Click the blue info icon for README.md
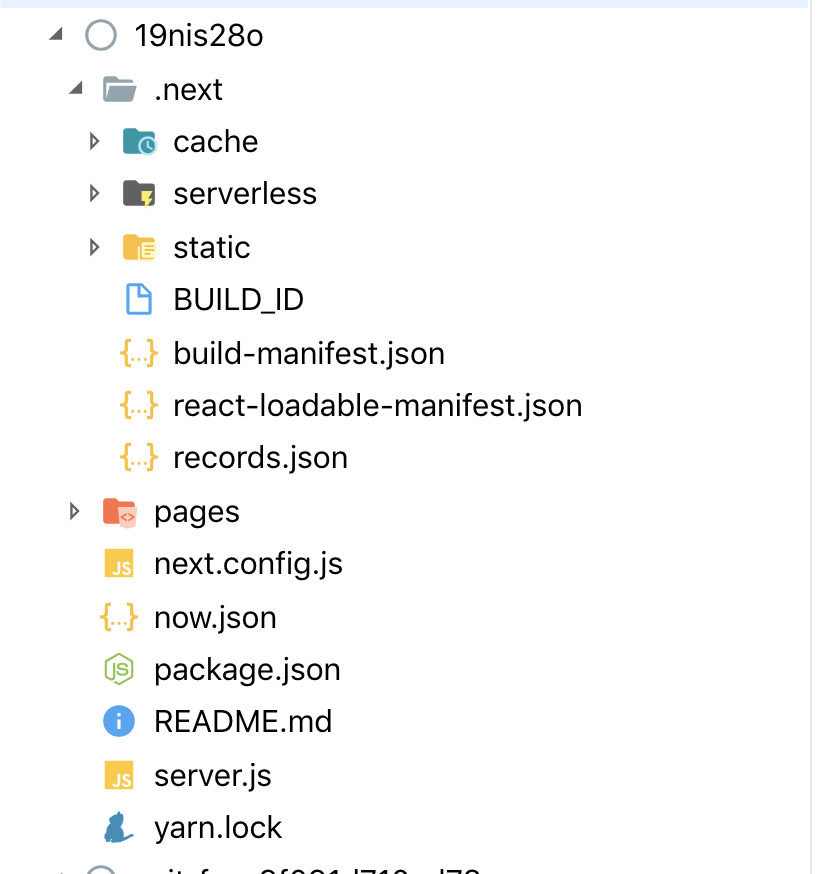The height and width of the screenshot is (874, 826). click(119, 721)
